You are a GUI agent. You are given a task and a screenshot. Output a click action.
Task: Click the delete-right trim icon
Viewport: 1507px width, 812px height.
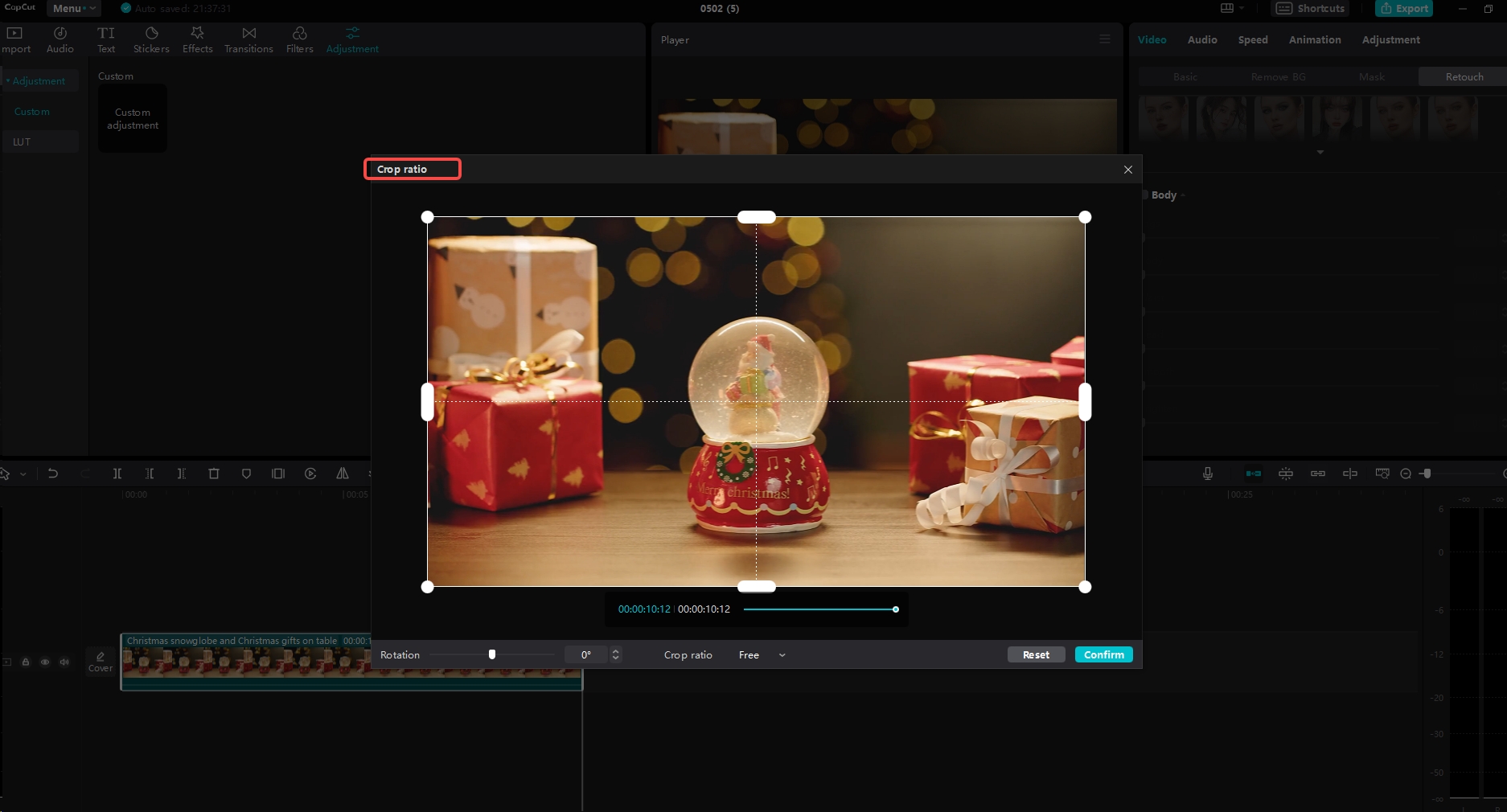pyautogui.click(x=182, y=474)
